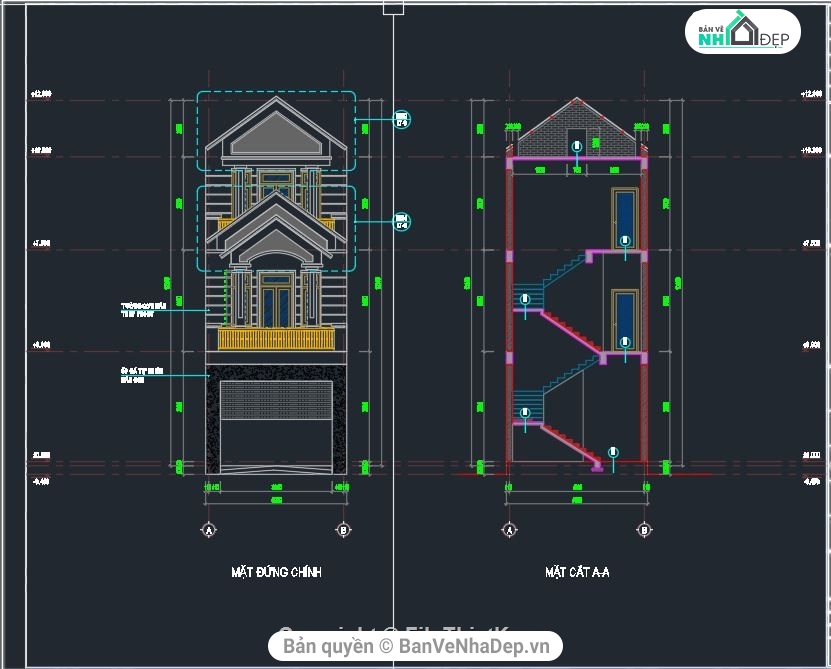Select the level marker on the upper stair landing
This screenshot has height=669, width=831.
[523, 298]
